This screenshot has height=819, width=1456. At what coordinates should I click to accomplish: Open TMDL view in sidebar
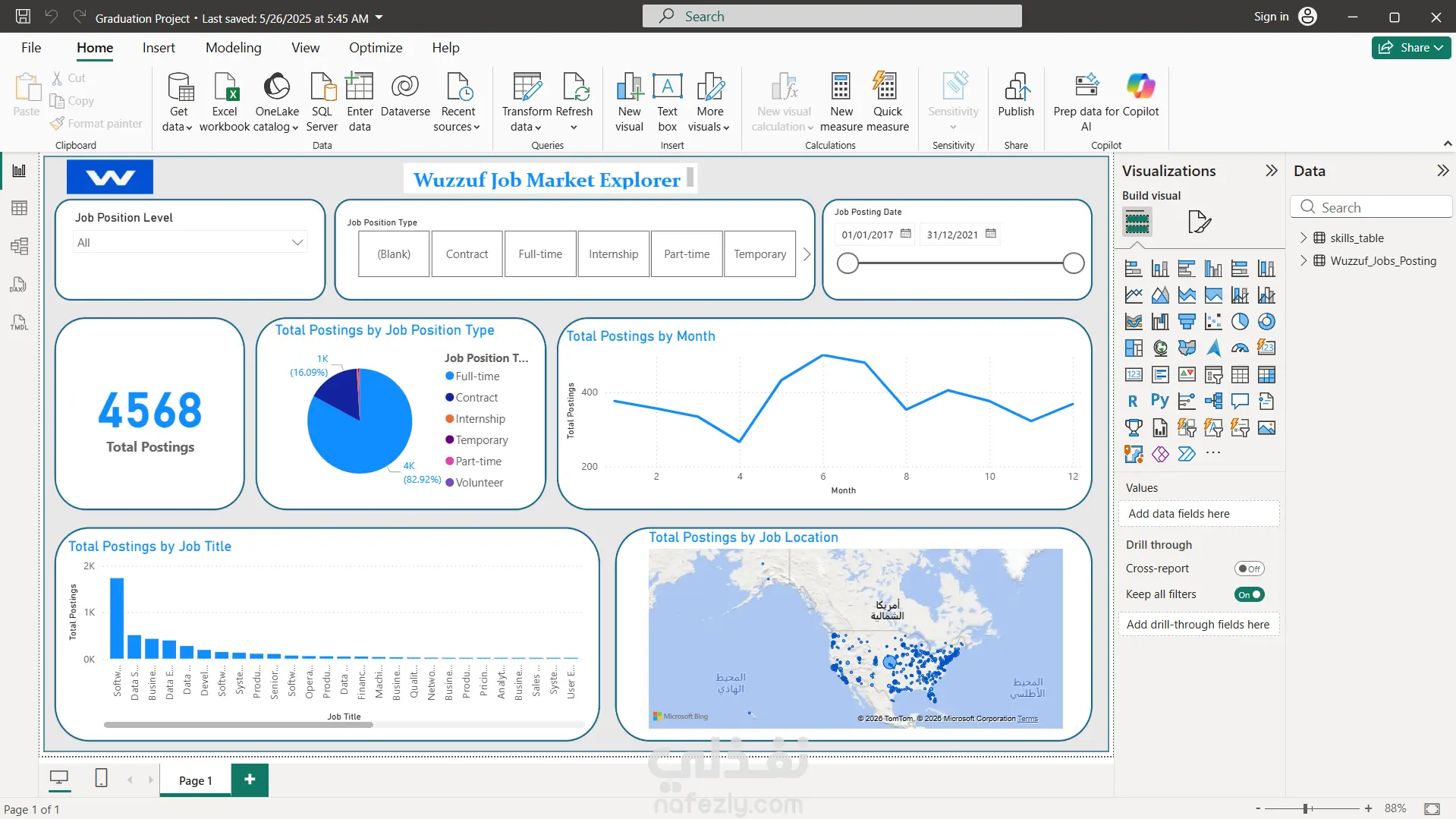19,322
